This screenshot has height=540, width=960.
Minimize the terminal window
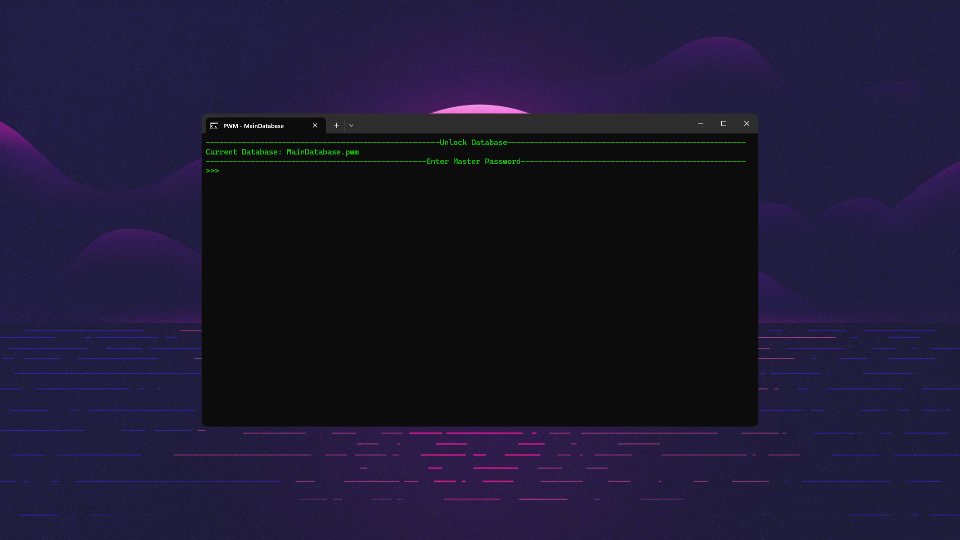click(700, 124)
